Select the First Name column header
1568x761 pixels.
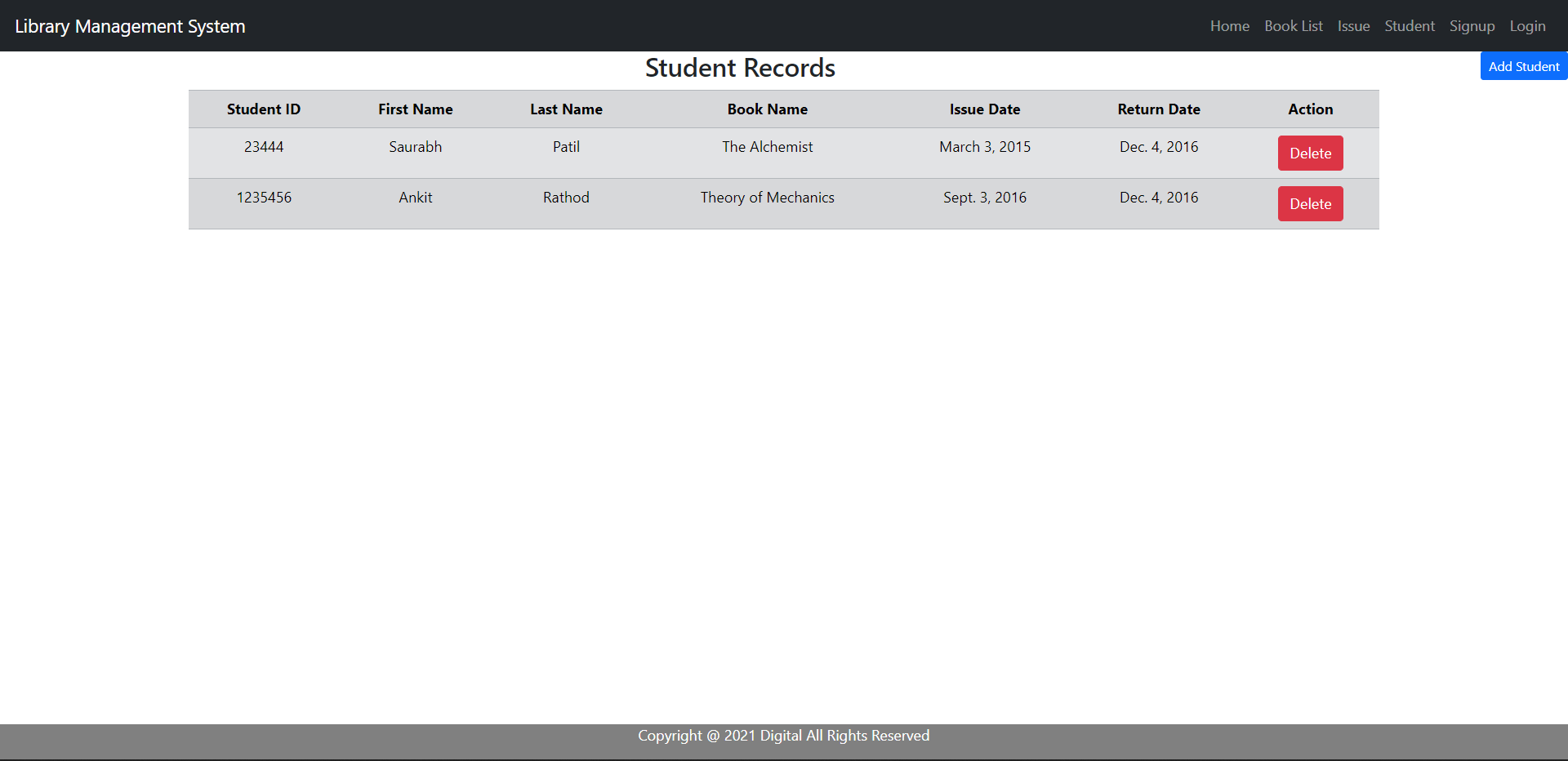click(x=415, y=109)
